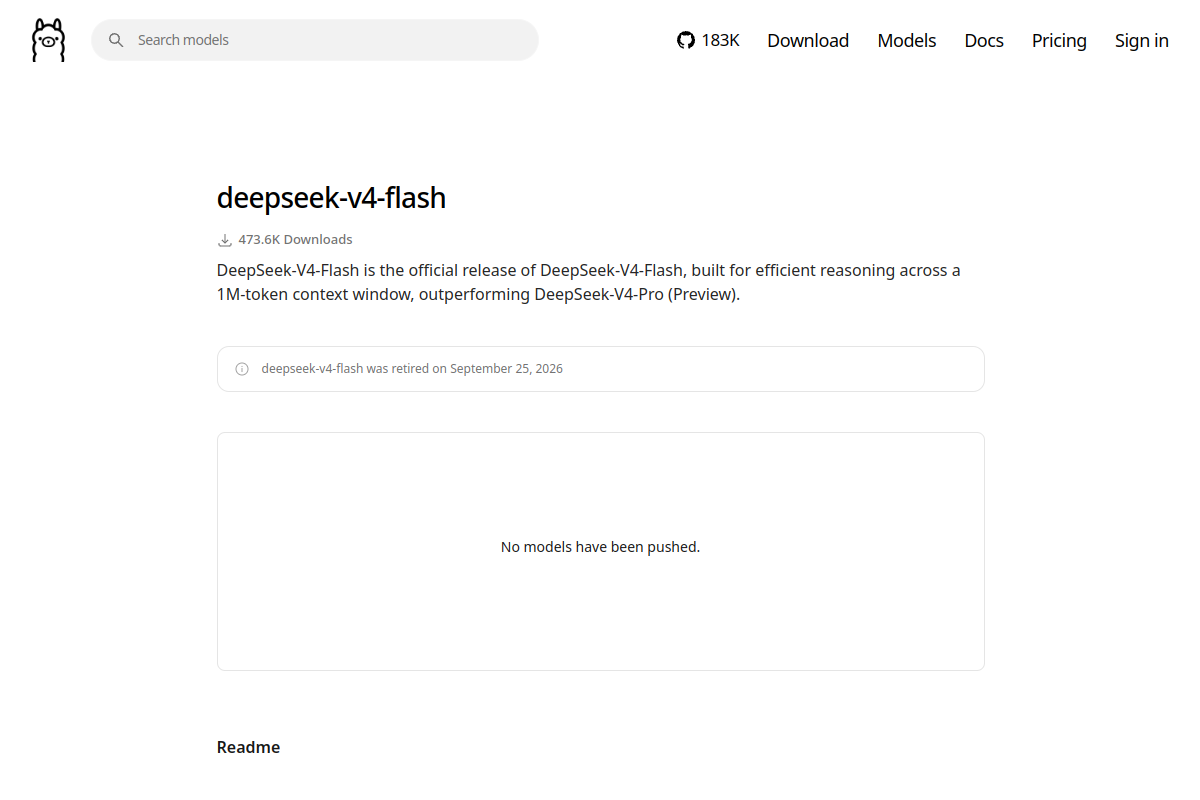Image resolution: width=1200 pixels, height=800 pixels.
Task: Open GitHub 183K stars link
Action: (x=708, y=40)
